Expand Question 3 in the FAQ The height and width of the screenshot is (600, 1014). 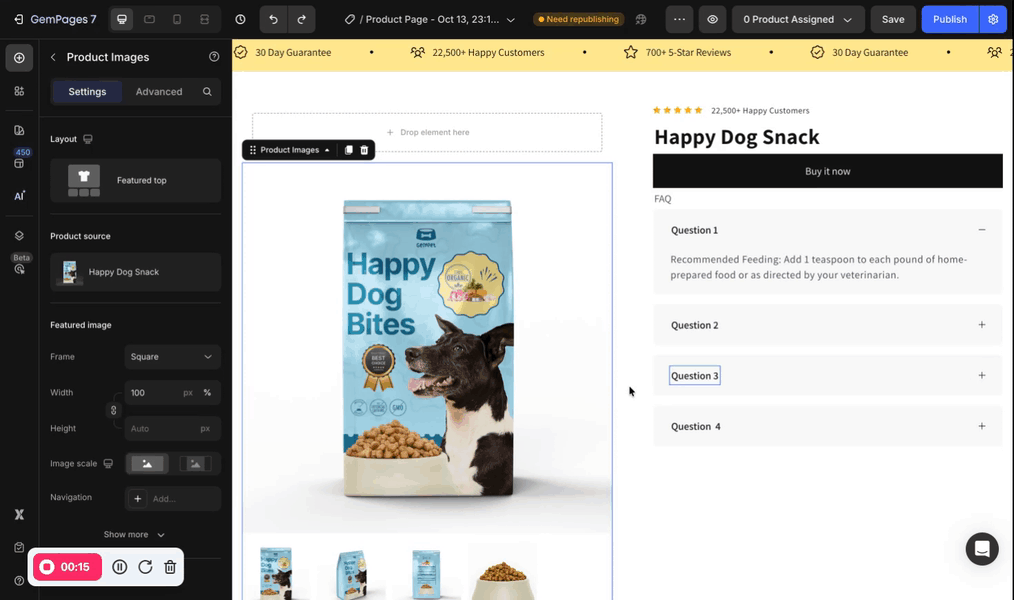pyautogui.click(x=982, y=375)
